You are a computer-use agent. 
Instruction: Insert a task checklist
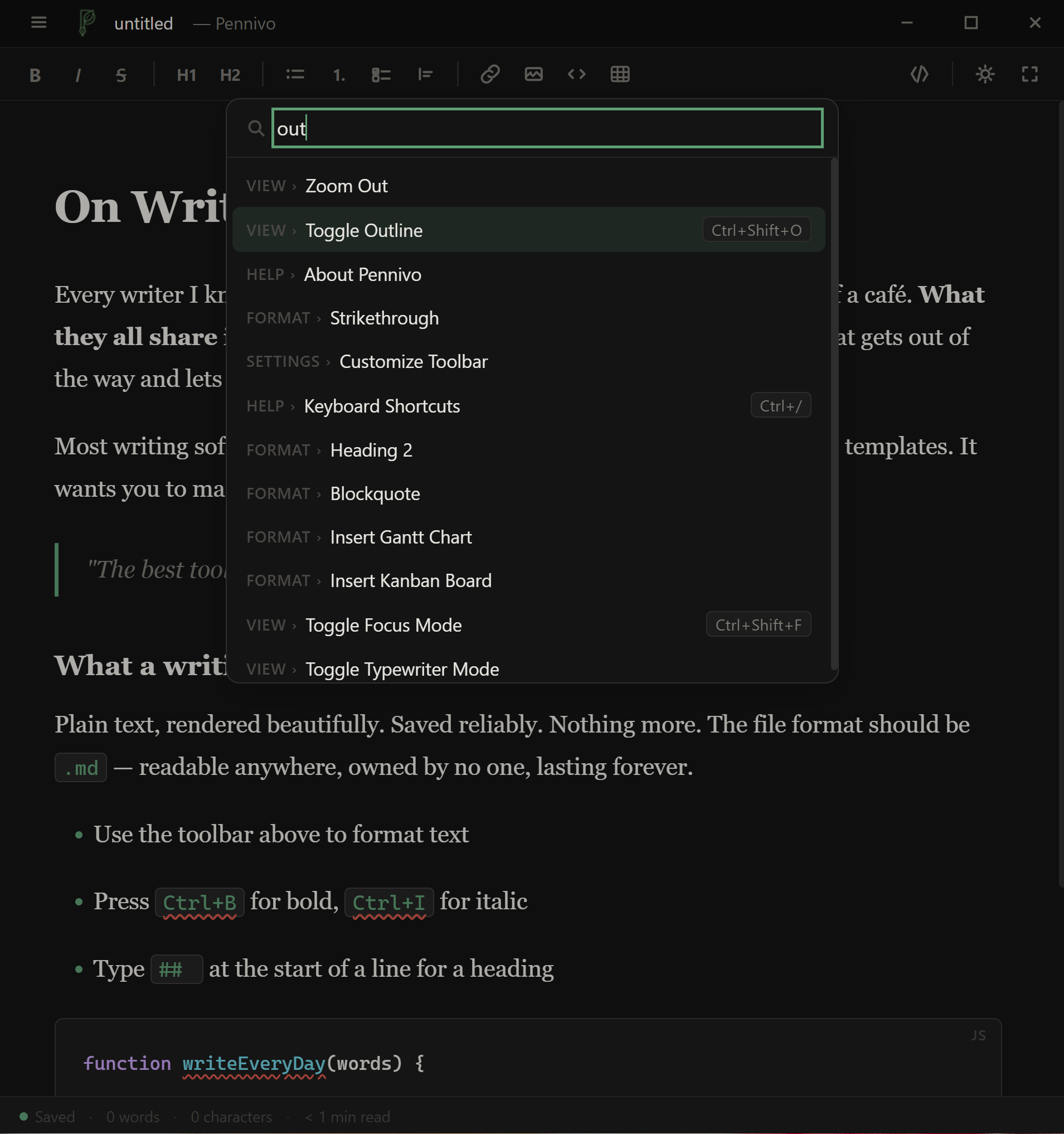pos(381,74)
